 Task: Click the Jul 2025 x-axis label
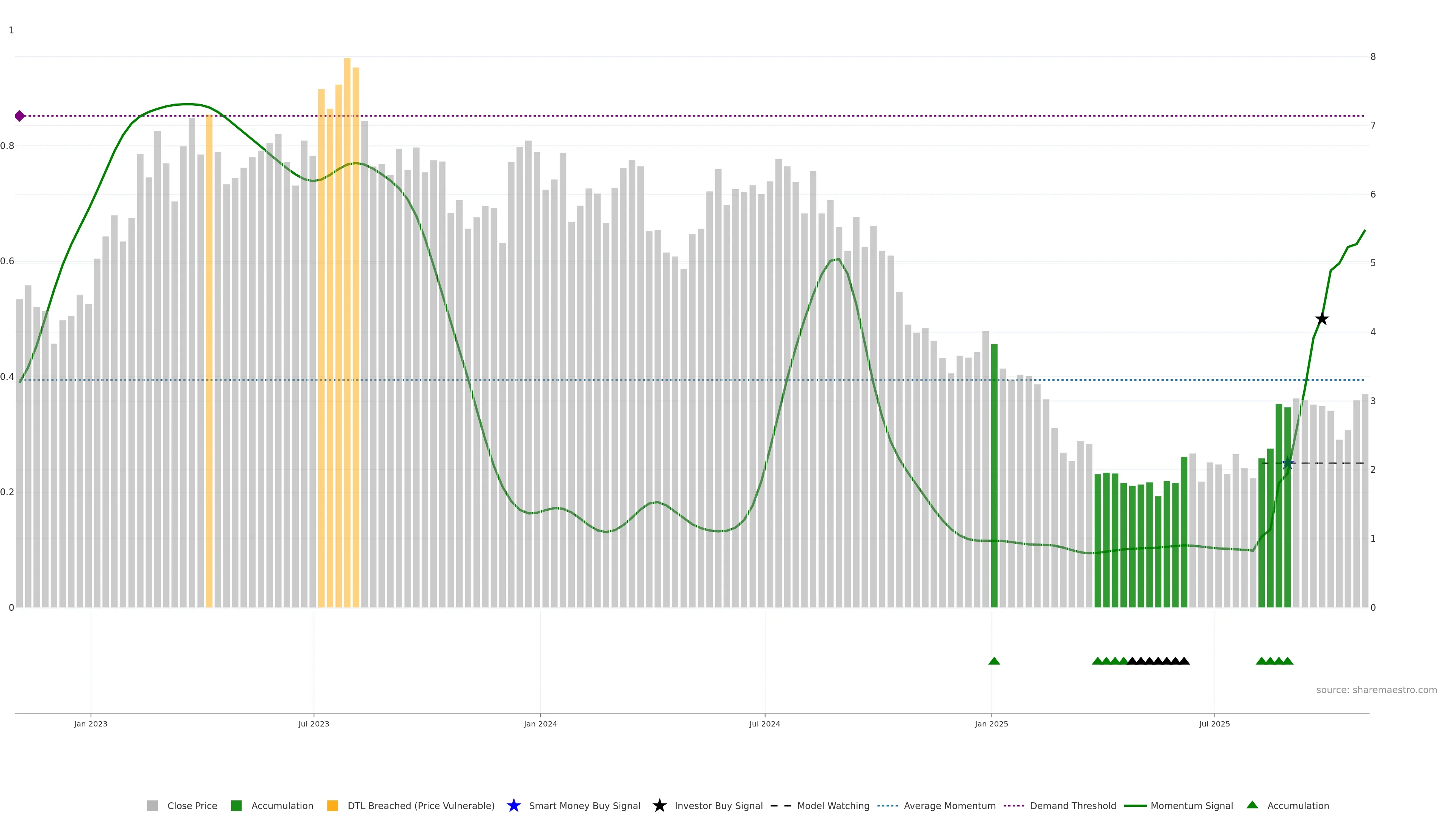[x=1214, y=724]
